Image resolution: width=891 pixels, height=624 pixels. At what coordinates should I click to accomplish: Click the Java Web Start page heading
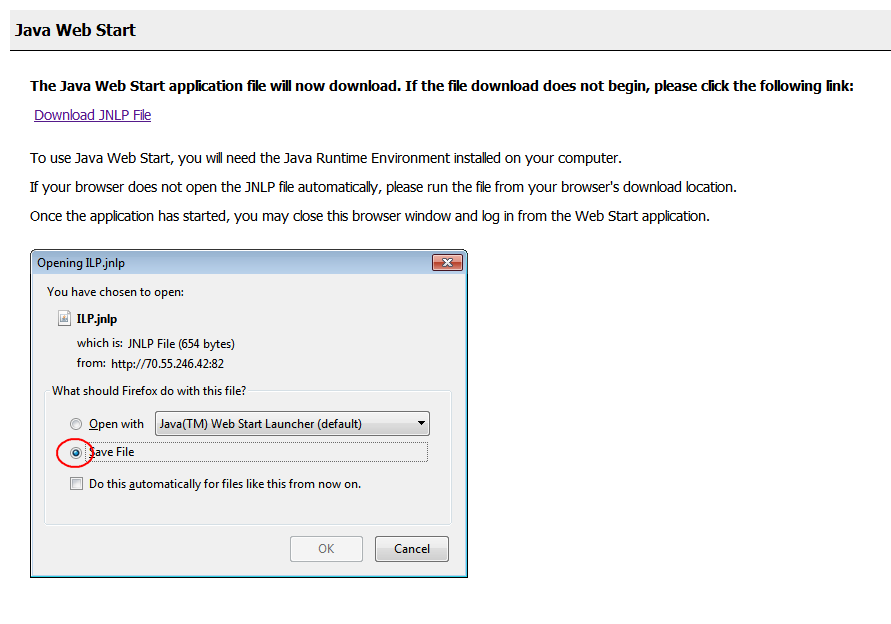point(76,30)
